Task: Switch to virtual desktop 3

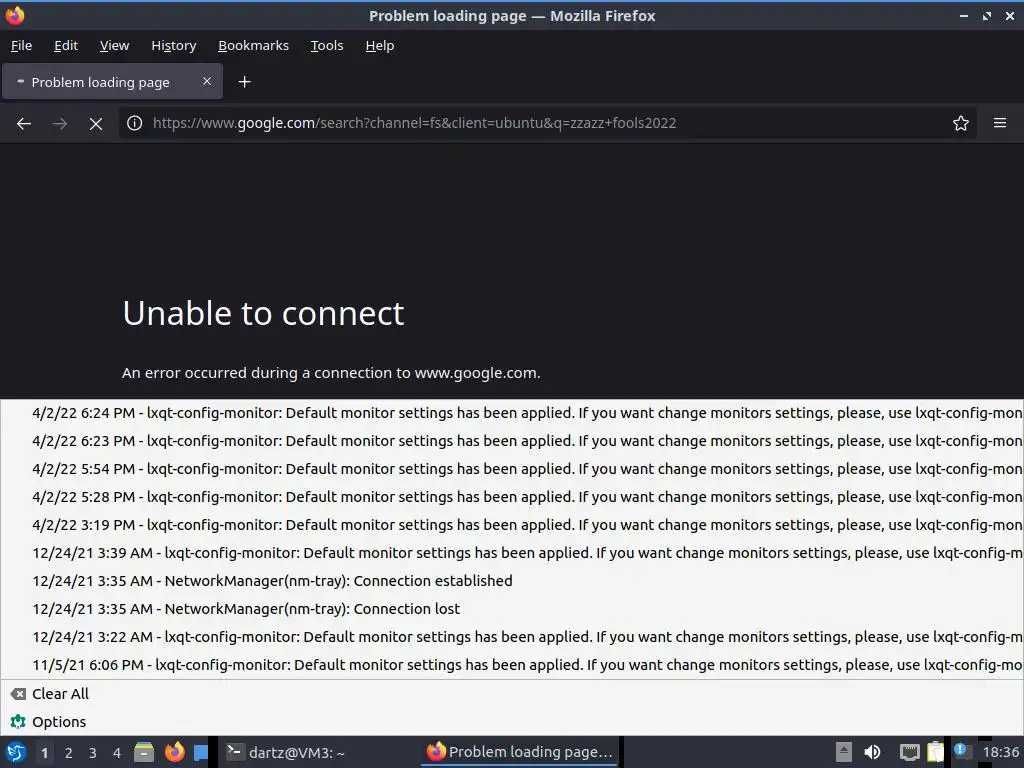Action: (93, 753)
